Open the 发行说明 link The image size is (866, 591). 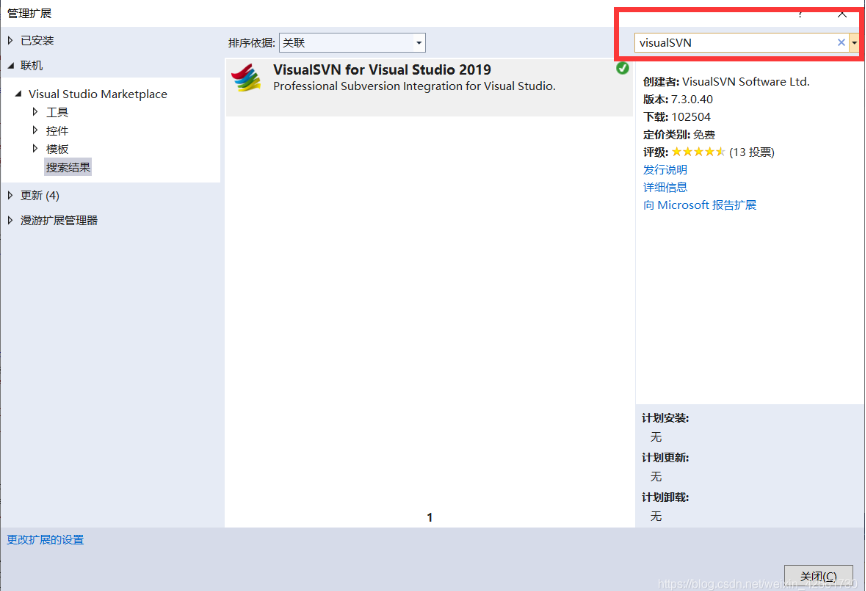(x=665, y=170)
